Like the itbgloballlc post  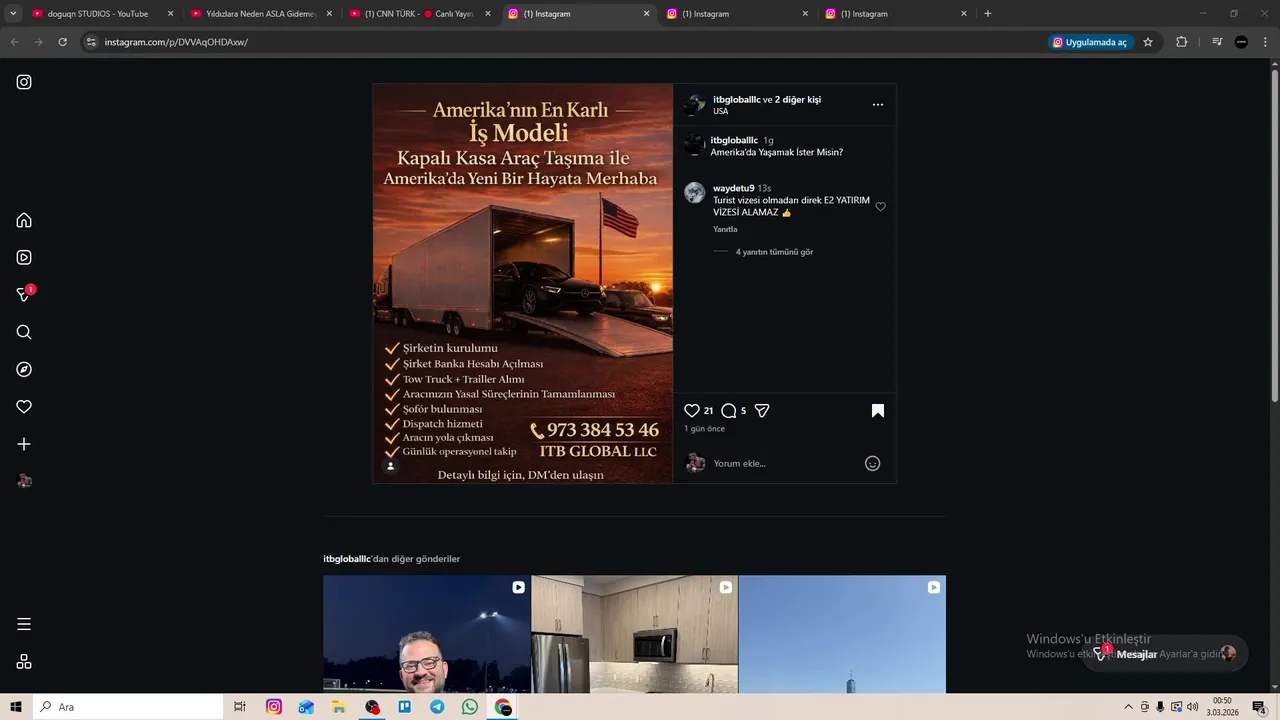[692, 411]
